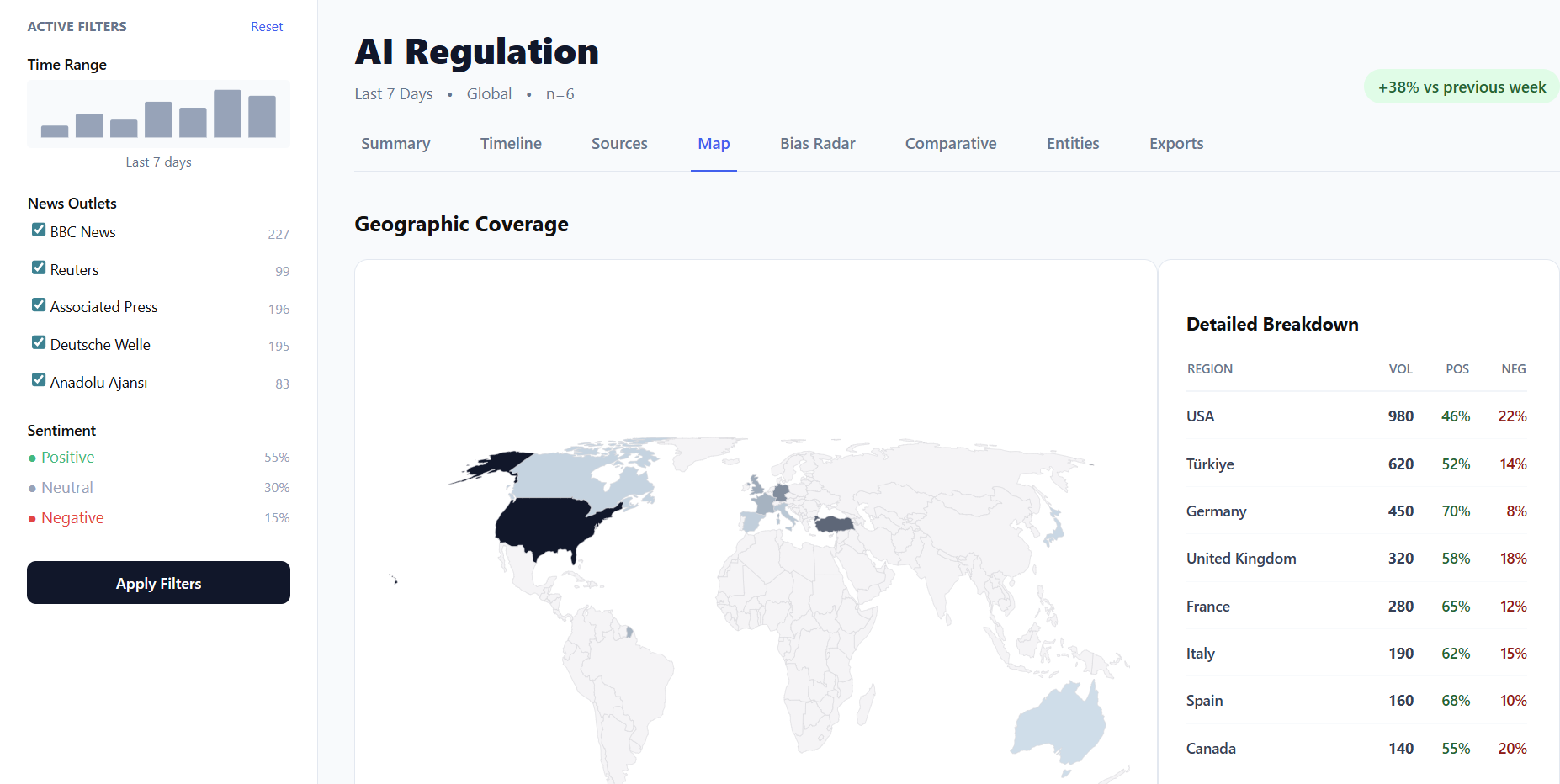Switch to the Summary tab
Image resolution: width=1560 pixels, height=784 pixels.
point(395,143)
